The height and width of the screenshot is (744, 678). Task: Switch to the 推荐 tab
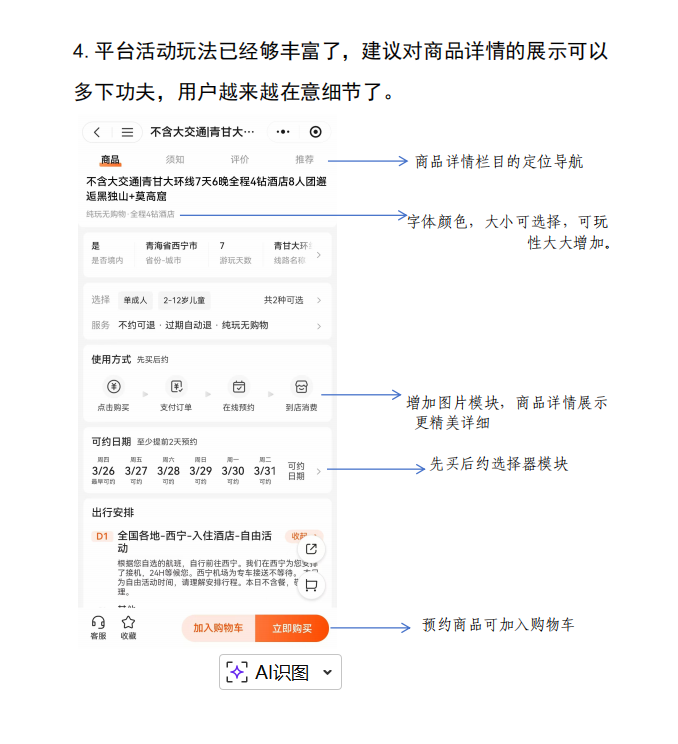pyautogui.click(x=305, y=160)
